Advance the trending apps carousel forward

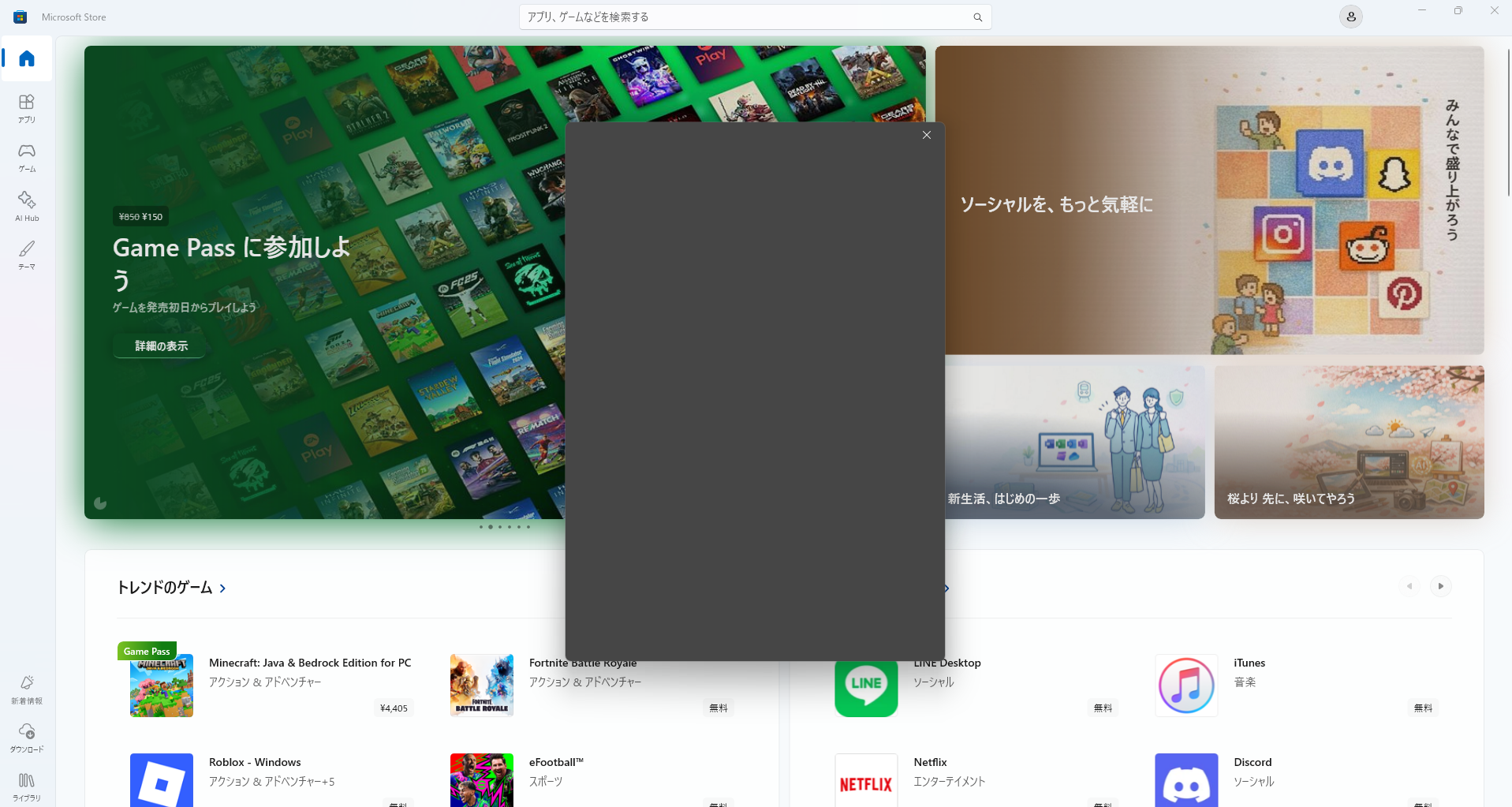[1441, 586]
